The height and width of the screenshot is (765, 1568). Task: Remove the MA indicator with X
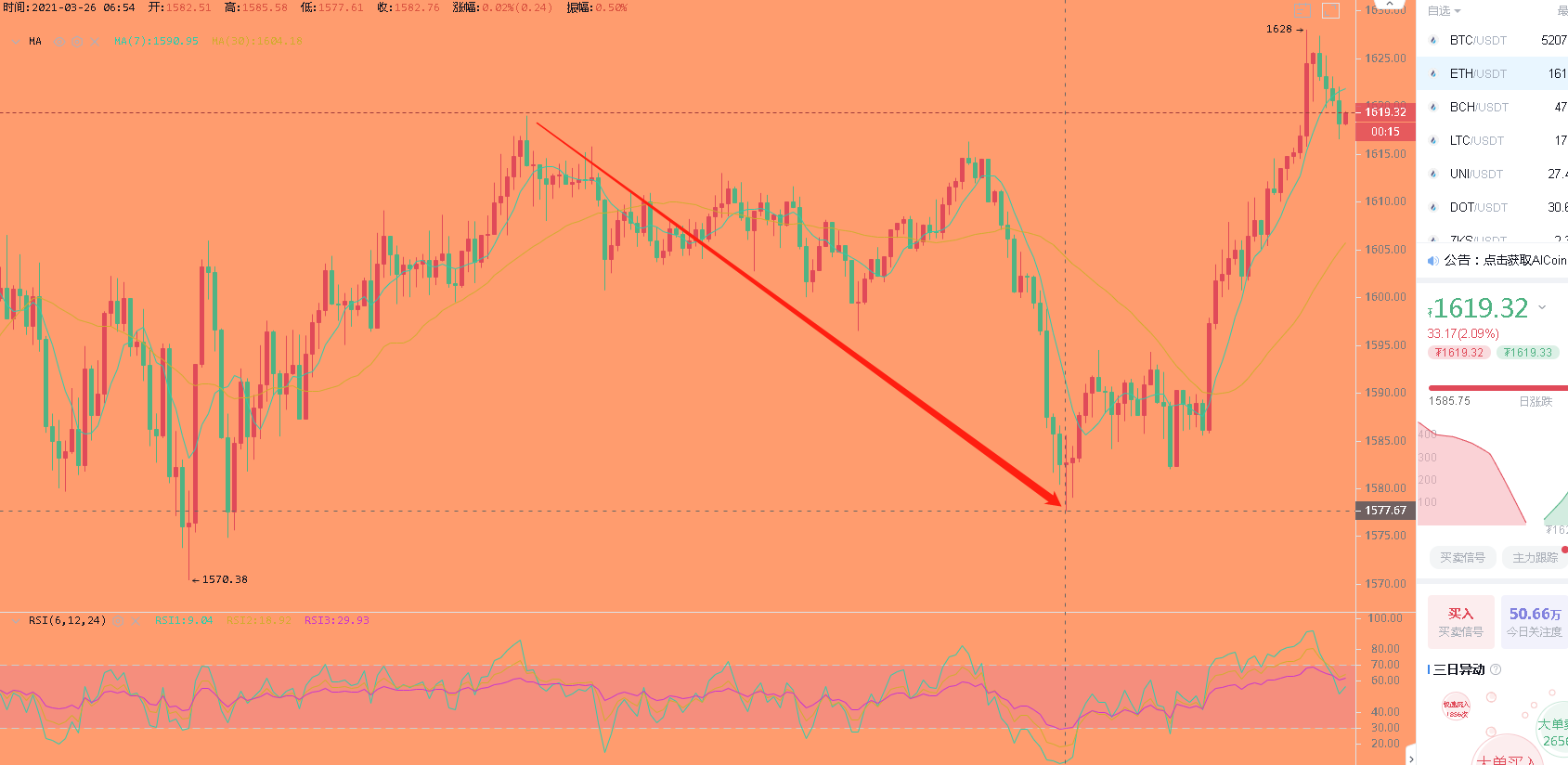95,41
